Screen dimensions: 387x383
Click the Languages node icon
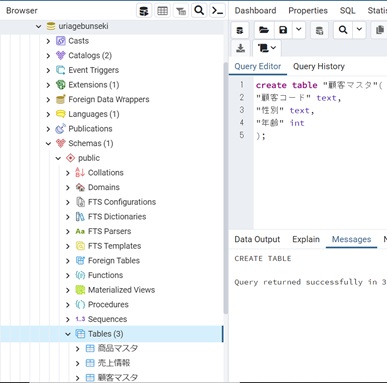[x=61, y=114]
